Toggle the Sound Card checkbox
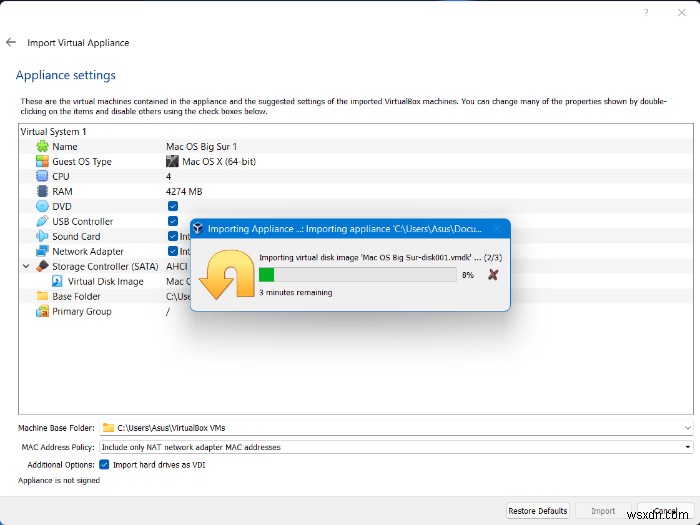 click(173, 236)
